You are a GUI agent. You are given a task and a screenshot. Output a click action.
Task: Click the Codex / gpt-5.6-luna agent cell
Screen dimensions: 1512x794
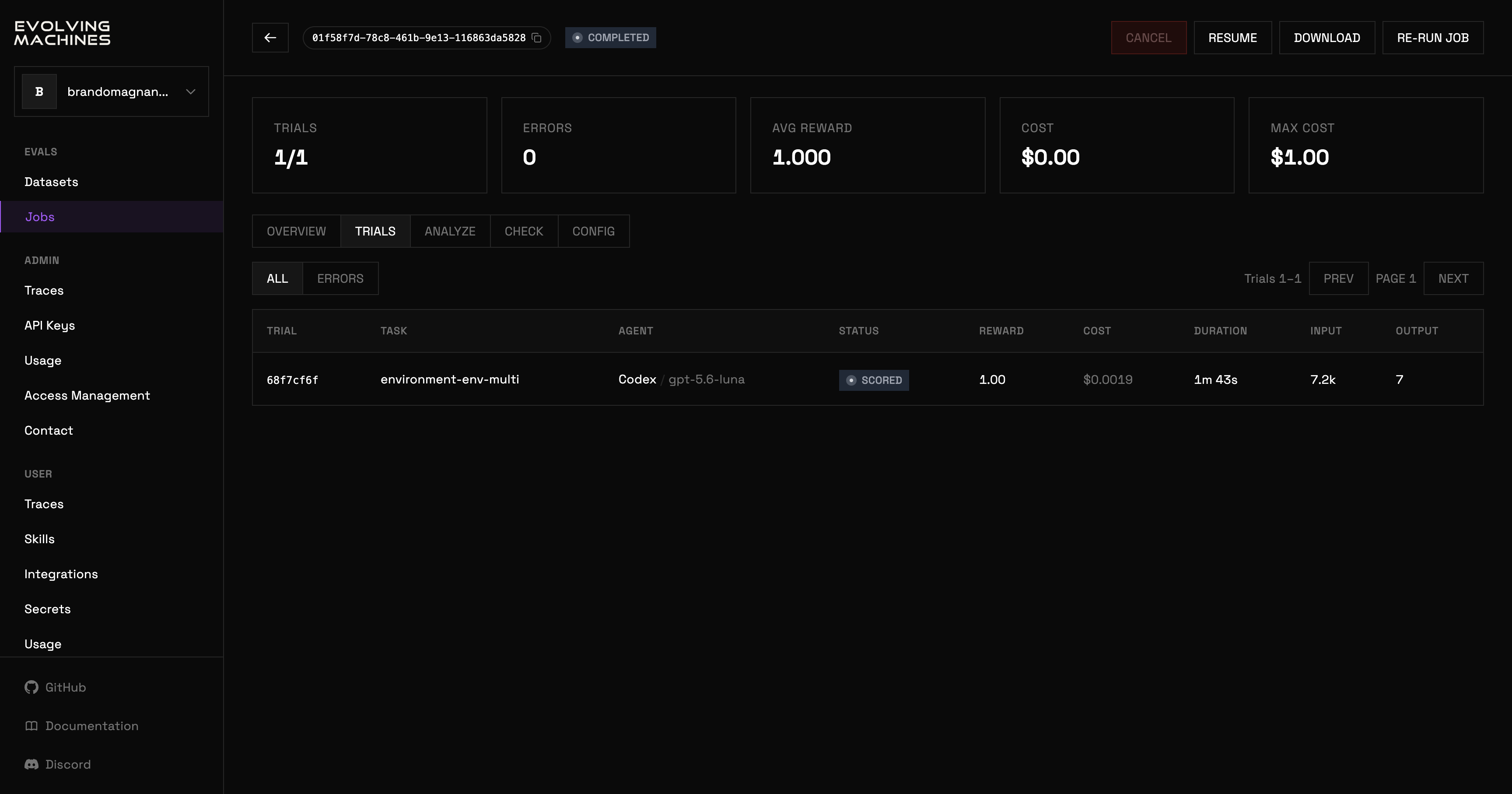coord(682,379)
